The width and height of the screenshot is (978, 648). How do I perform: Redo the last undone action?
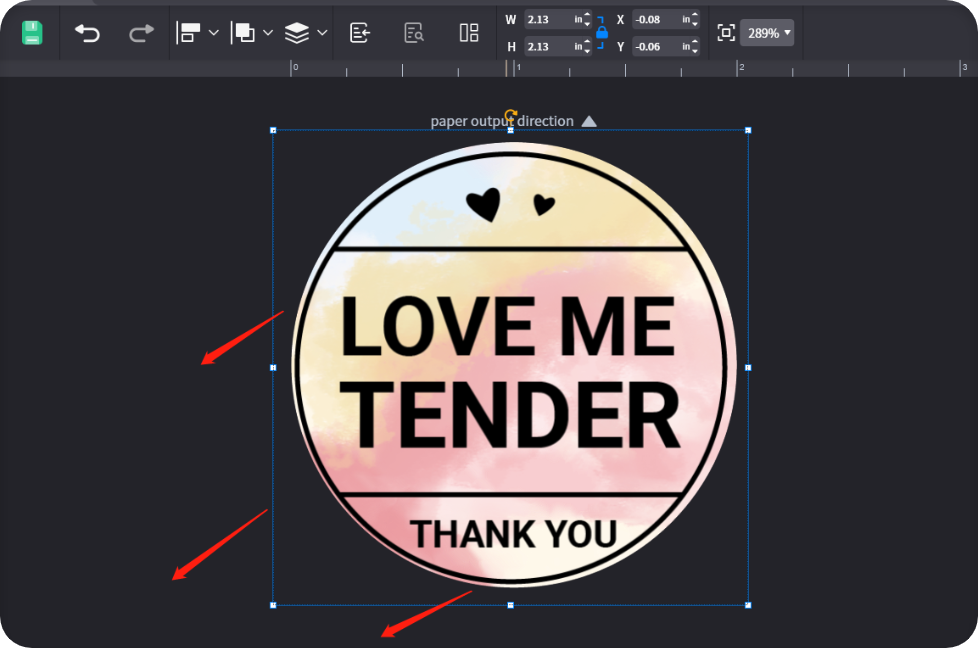coord(142,33)
